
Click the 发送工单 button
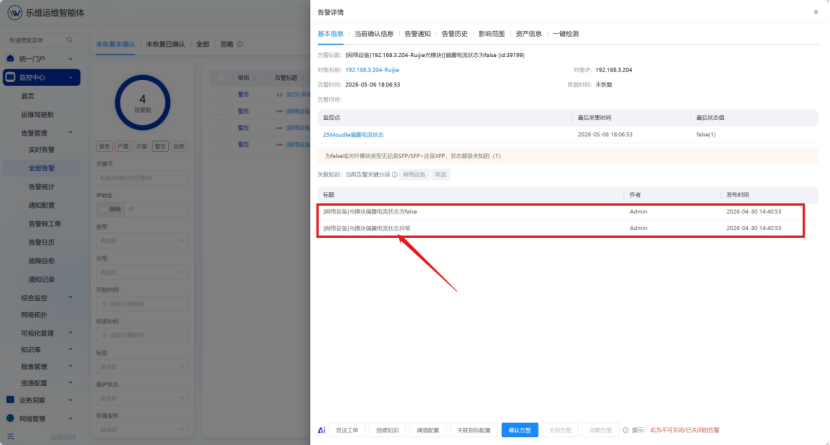[347, 430]
